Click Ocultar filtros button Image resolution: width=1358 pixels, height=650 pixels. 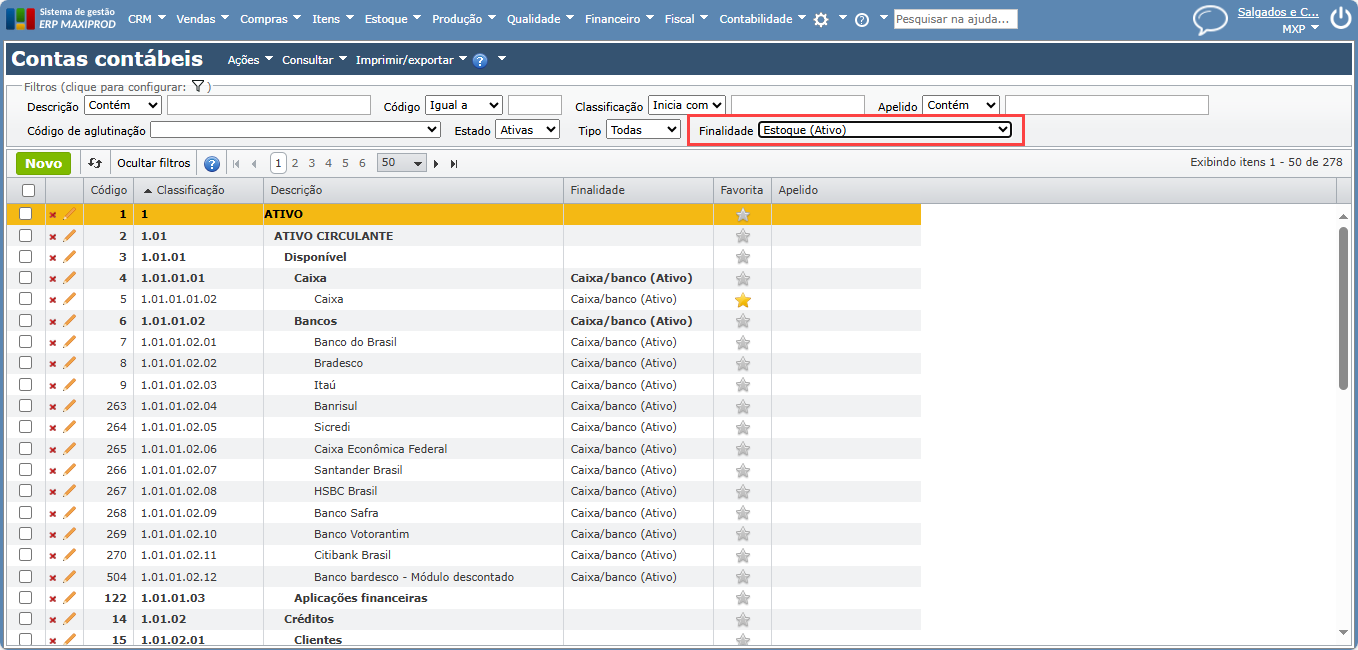click(x=153, y=163)
